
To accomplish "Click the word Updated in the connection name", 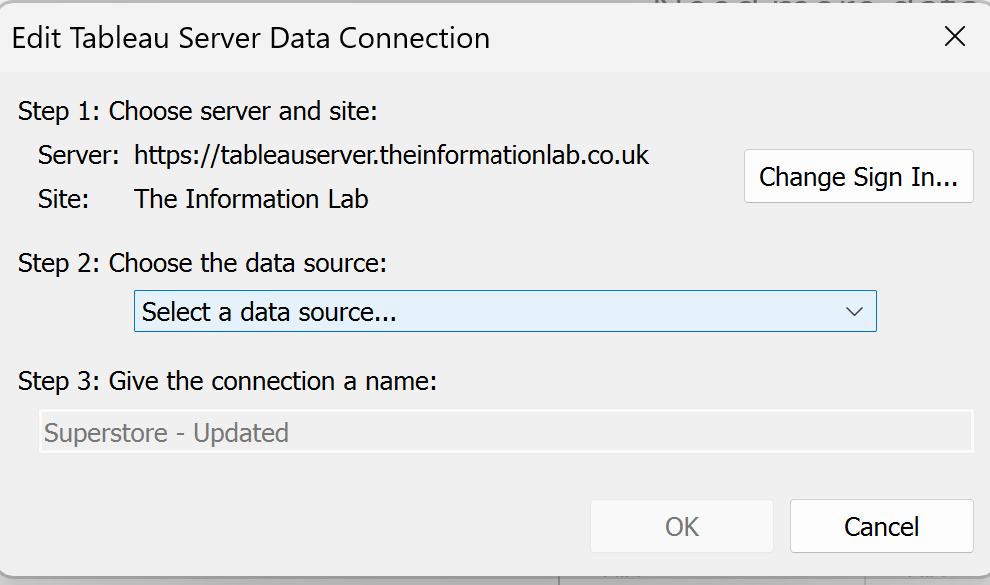I will (x=241, y=433).
